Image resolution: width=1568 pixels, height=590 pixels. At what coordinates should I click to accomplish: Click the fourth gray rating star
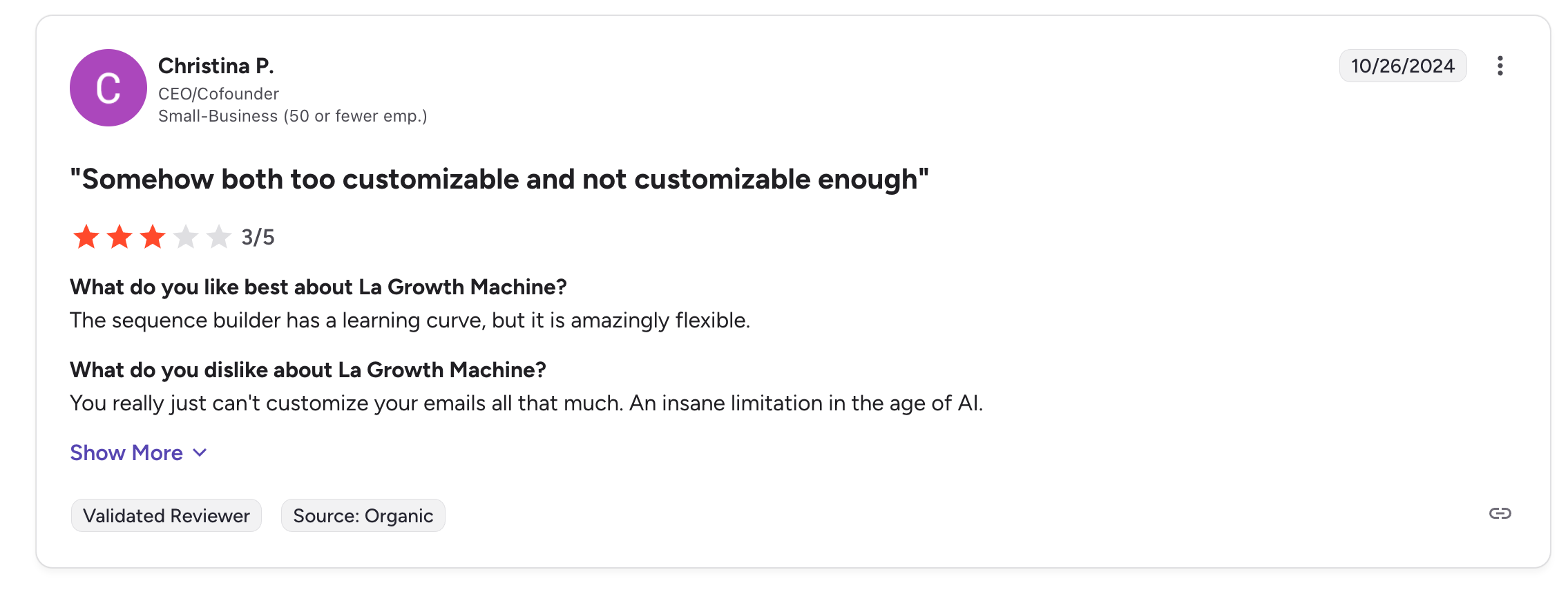click(186, 237)
